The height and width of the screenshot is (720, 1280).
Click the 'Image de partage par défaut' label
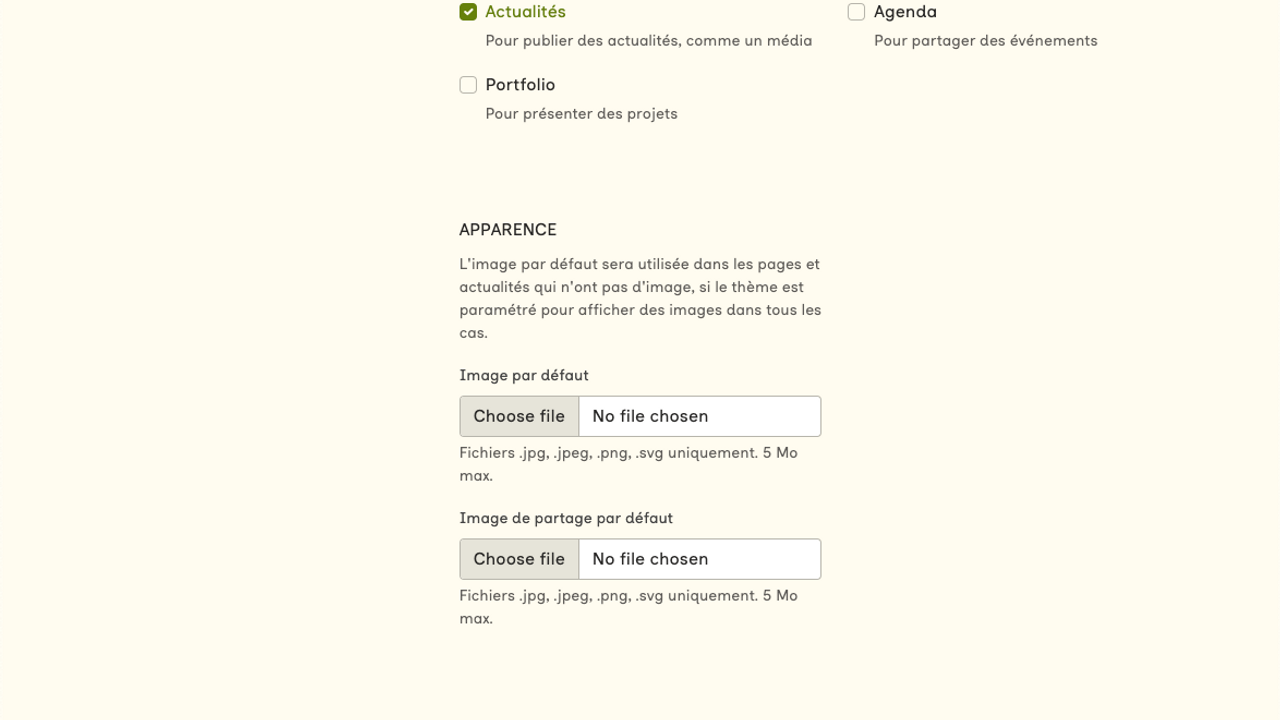click(x=566, y=518)
